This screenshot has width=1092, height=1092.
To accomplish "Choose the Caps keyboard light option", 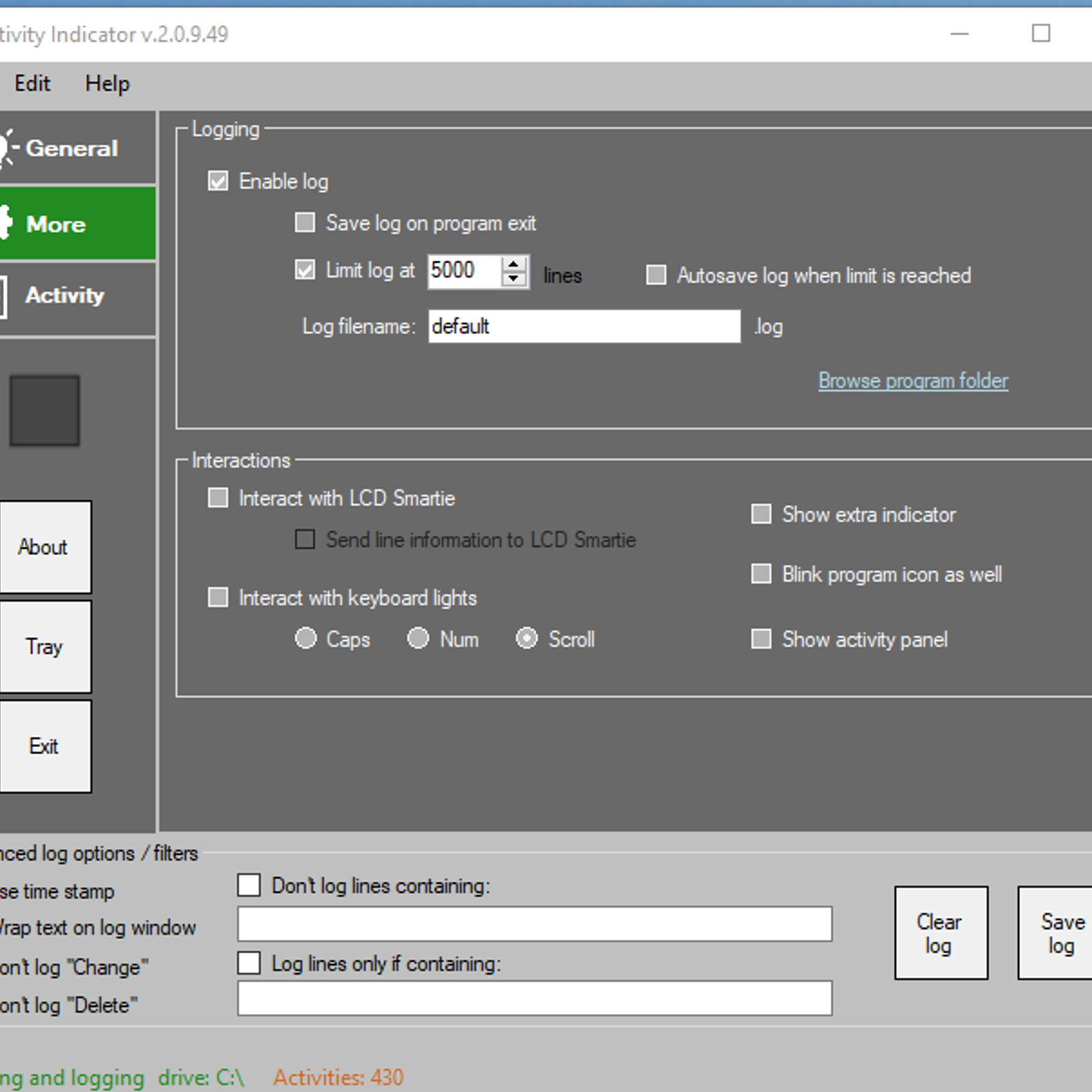I will click(x=306, y=639).
